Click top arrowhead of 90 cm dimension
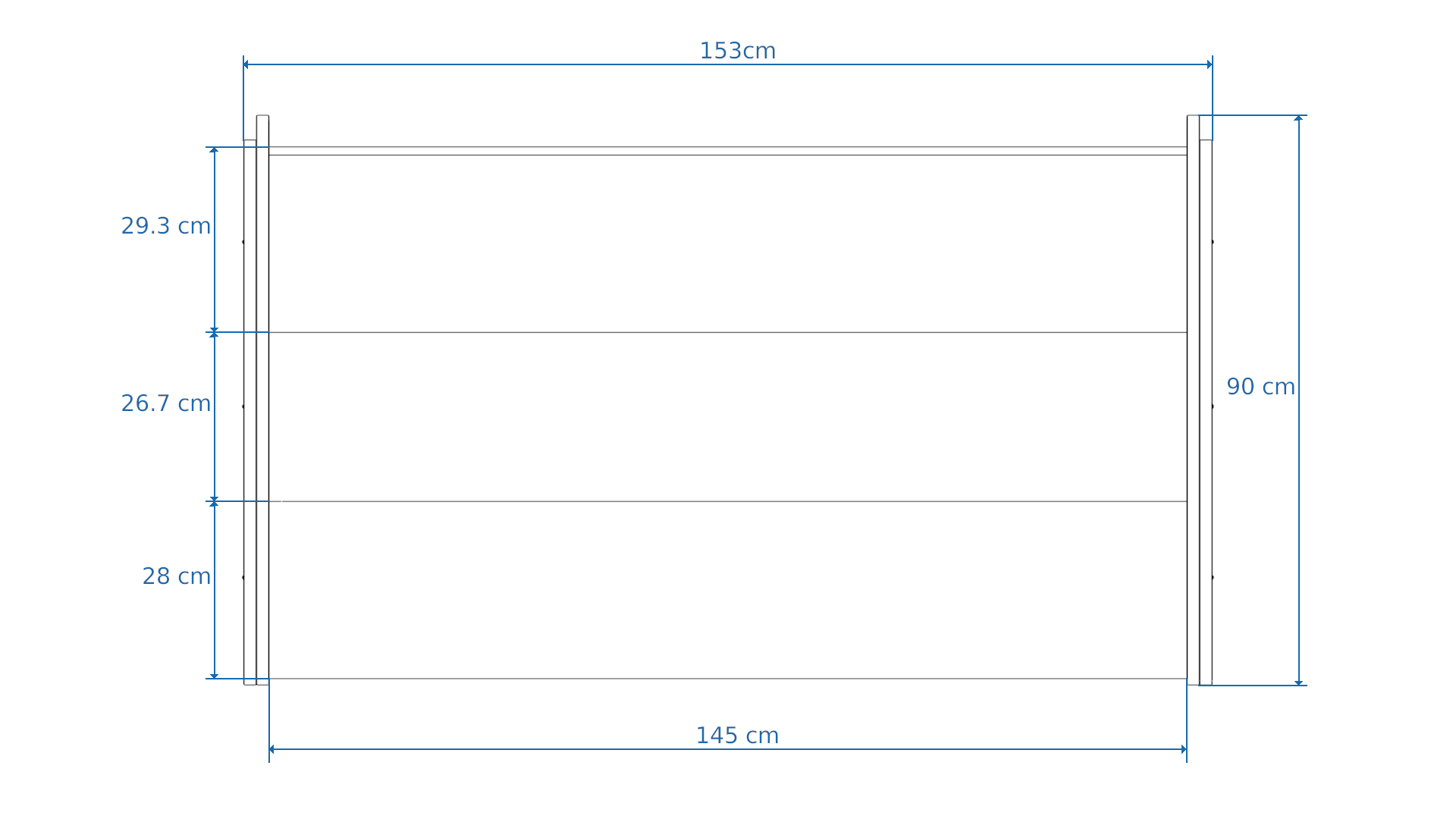 [x=1298, y=118]
